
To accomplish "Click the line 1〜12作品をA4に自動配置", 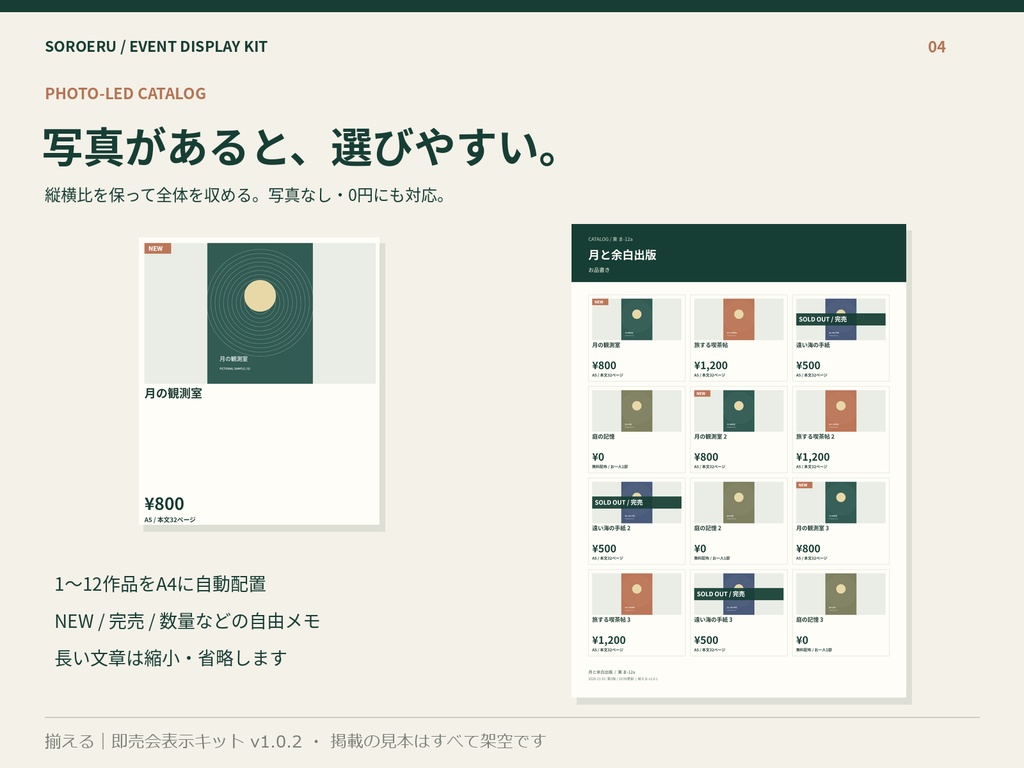I will tap(160, 584).
